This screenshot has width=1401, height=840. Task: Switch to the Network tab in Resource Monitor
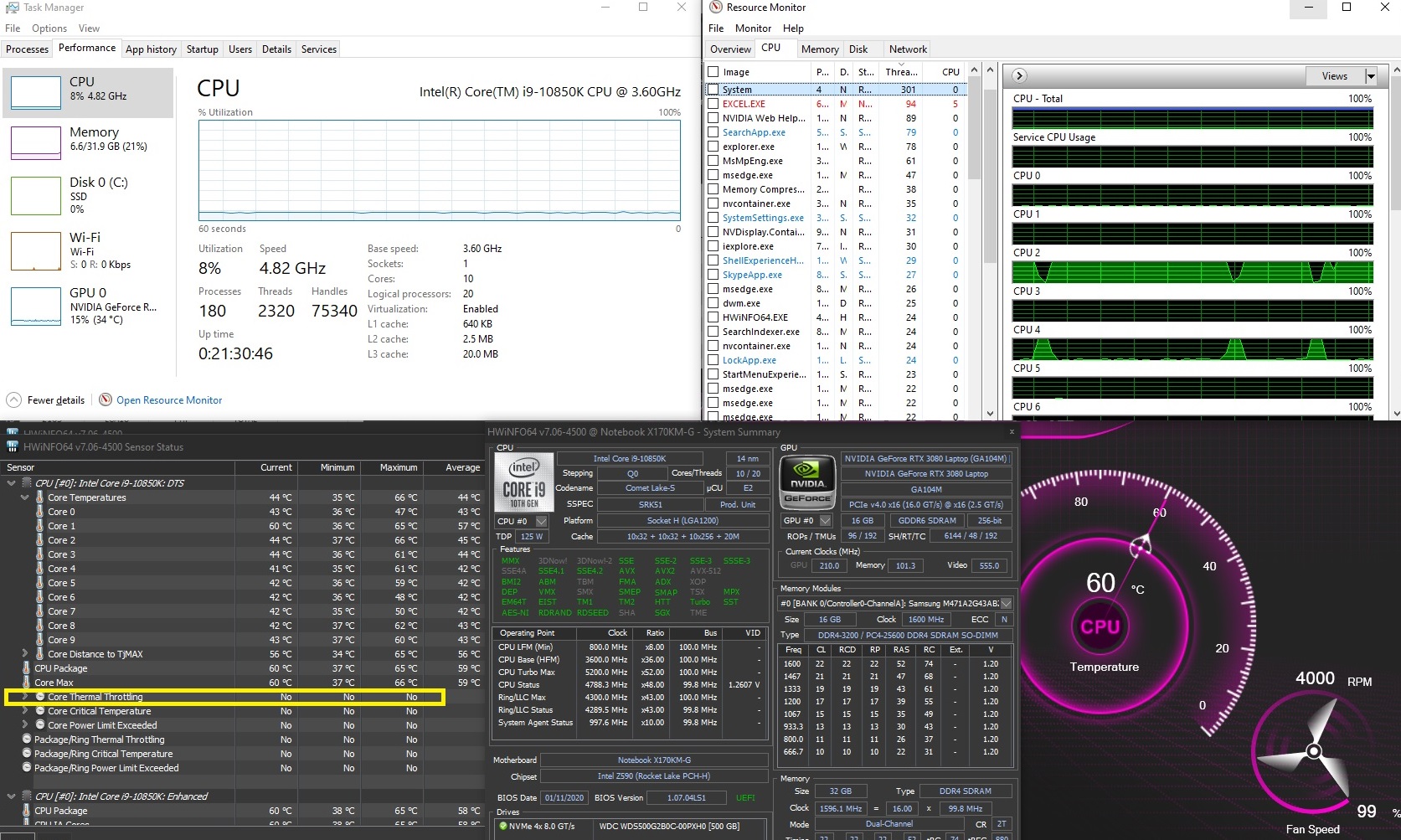tap(908, 49)
